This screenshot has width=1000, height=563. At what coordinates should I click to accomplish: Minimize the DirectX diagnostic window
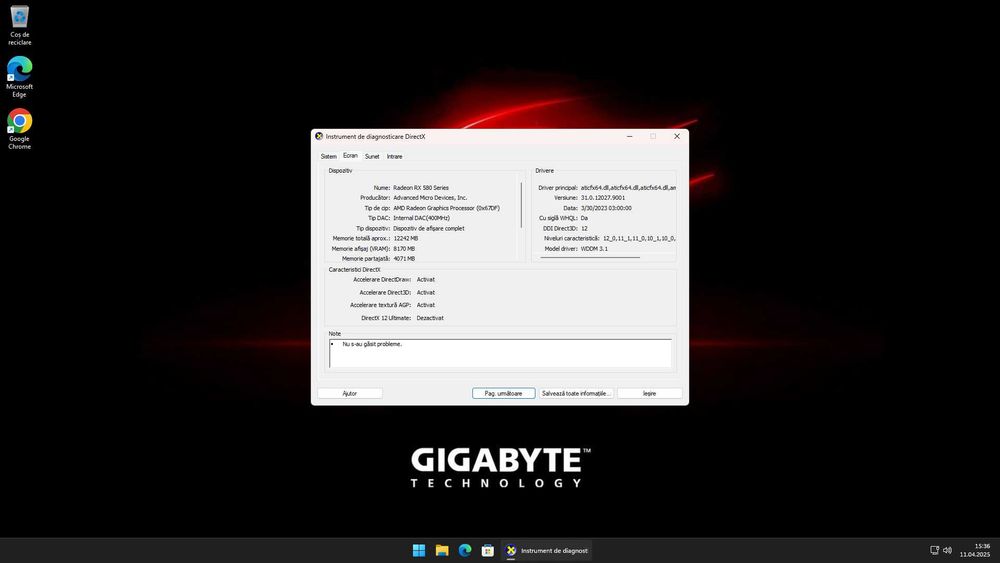(x=629, y=136)
